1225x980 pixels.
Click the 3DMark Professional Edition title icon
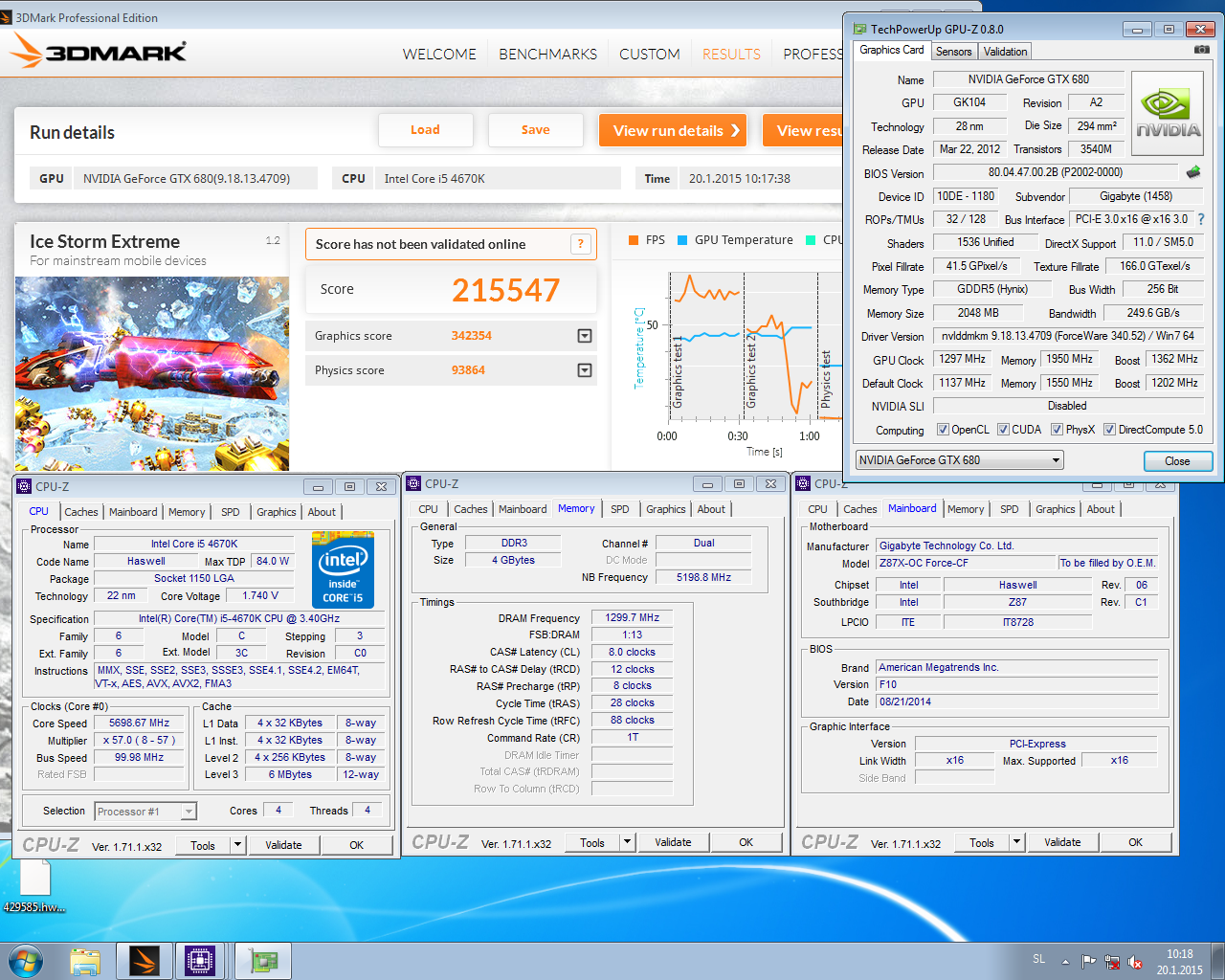click(x=7, y=17)
